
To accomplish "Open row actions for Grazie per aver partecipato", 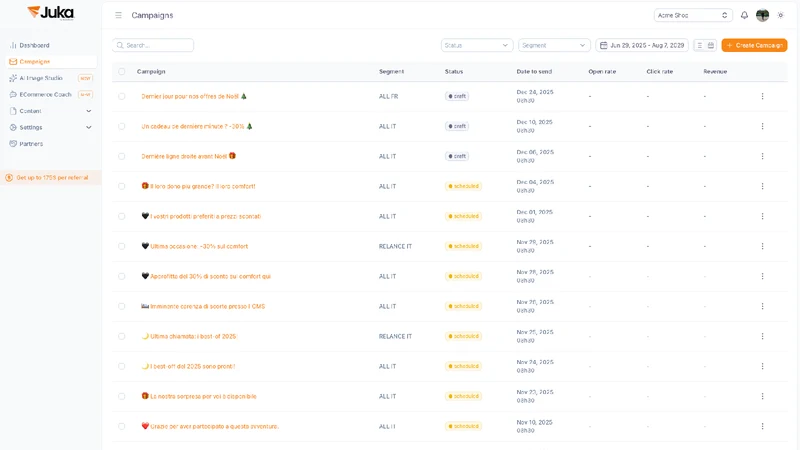I will tap(762, 426).
